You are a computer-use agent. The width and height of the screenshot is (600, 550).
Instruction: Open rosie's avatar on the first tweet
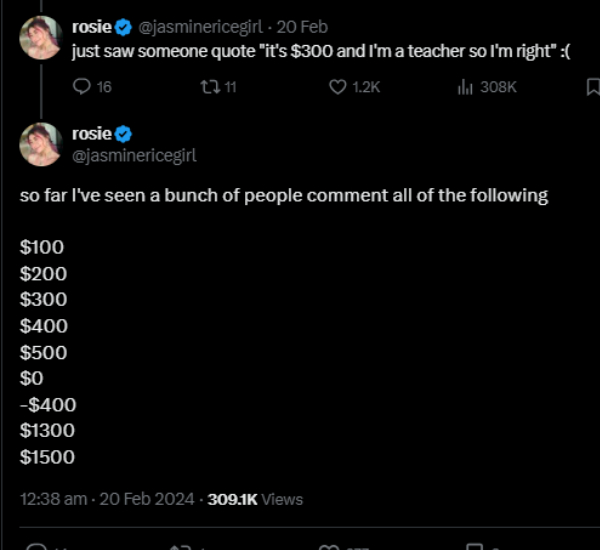pyautogui.click(x=41, y=37)
